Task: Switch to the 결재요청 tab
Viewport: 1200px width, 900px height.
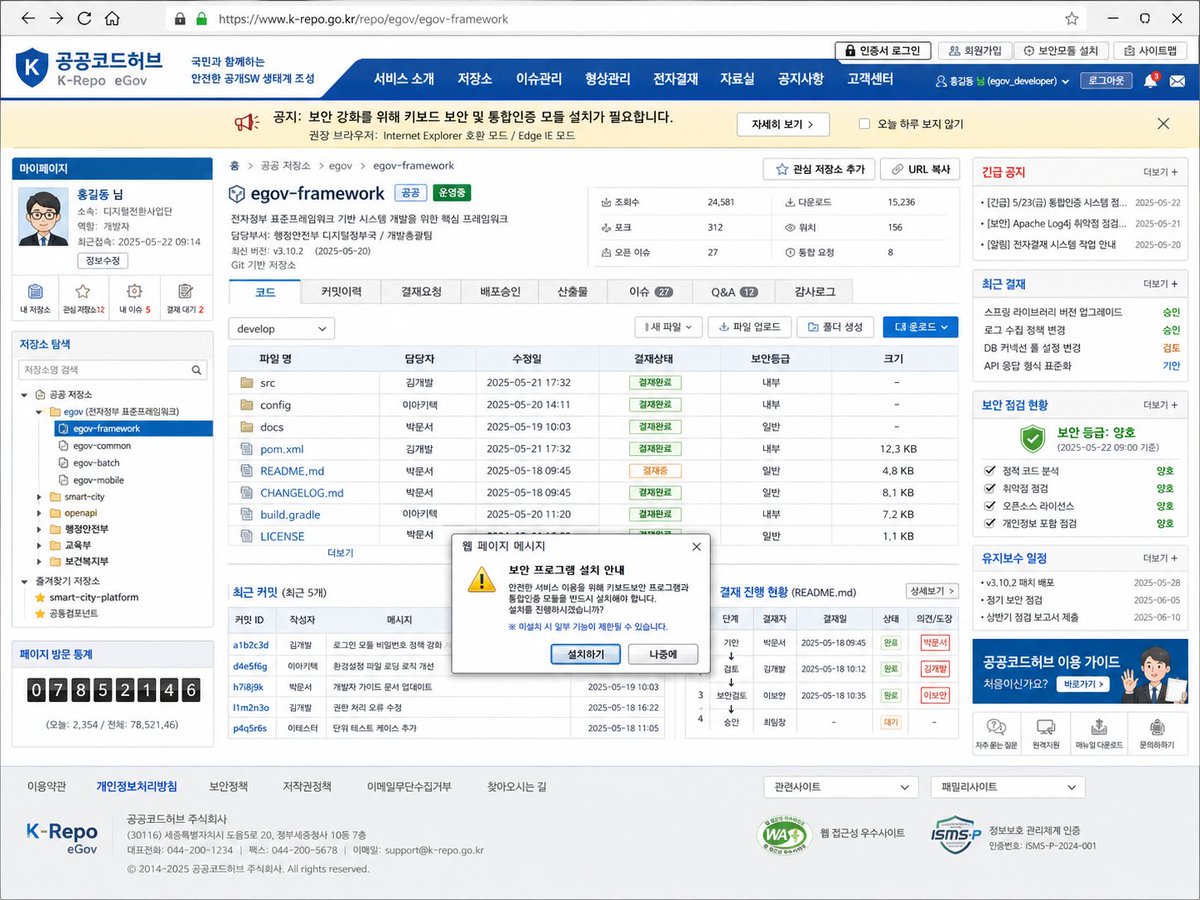Action: (x=421, y=292)
